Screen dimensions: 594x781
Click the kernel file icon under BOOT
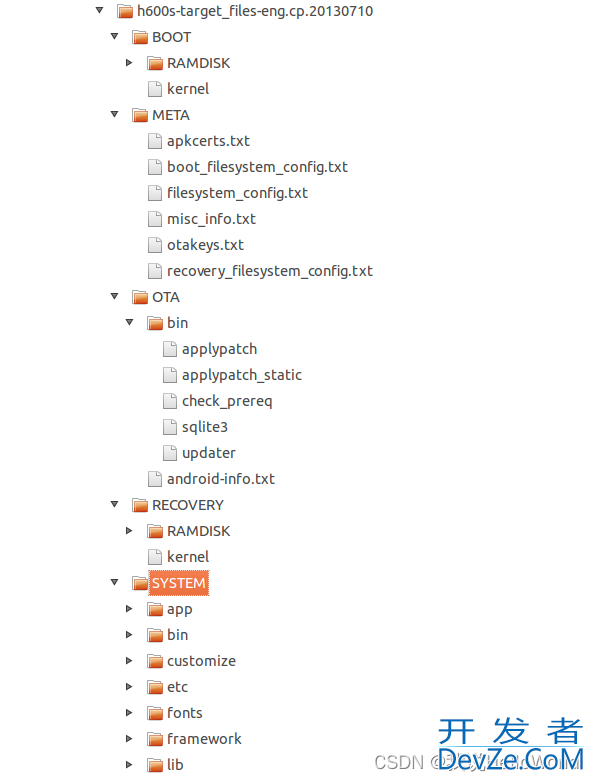point(155,89)
